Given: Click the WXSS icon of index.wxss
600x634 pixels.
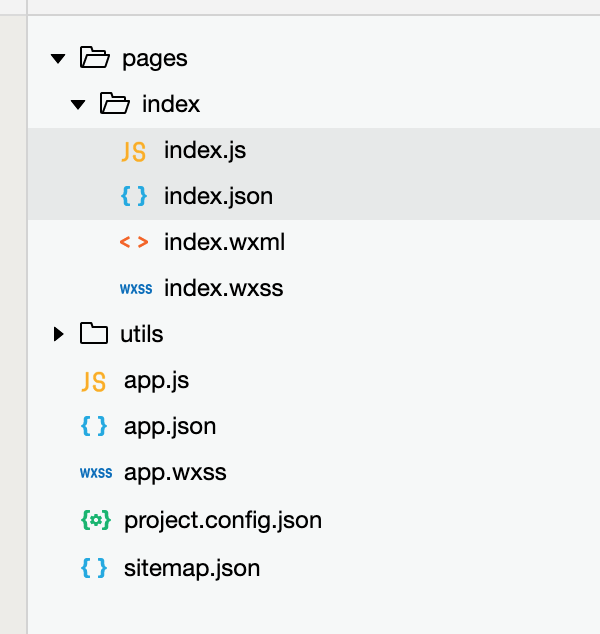Looking at the screenshot, I should click(136, 289).
